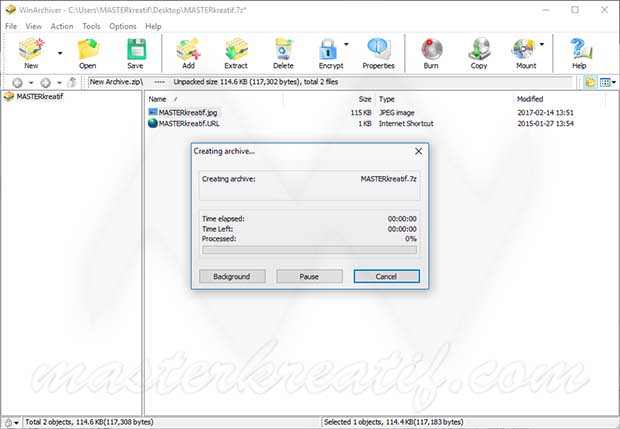The width and height of the screenshot is (620, 429).
Task: Click the MASTERkreatif.jpg file icon
Action: click(153, 112)
